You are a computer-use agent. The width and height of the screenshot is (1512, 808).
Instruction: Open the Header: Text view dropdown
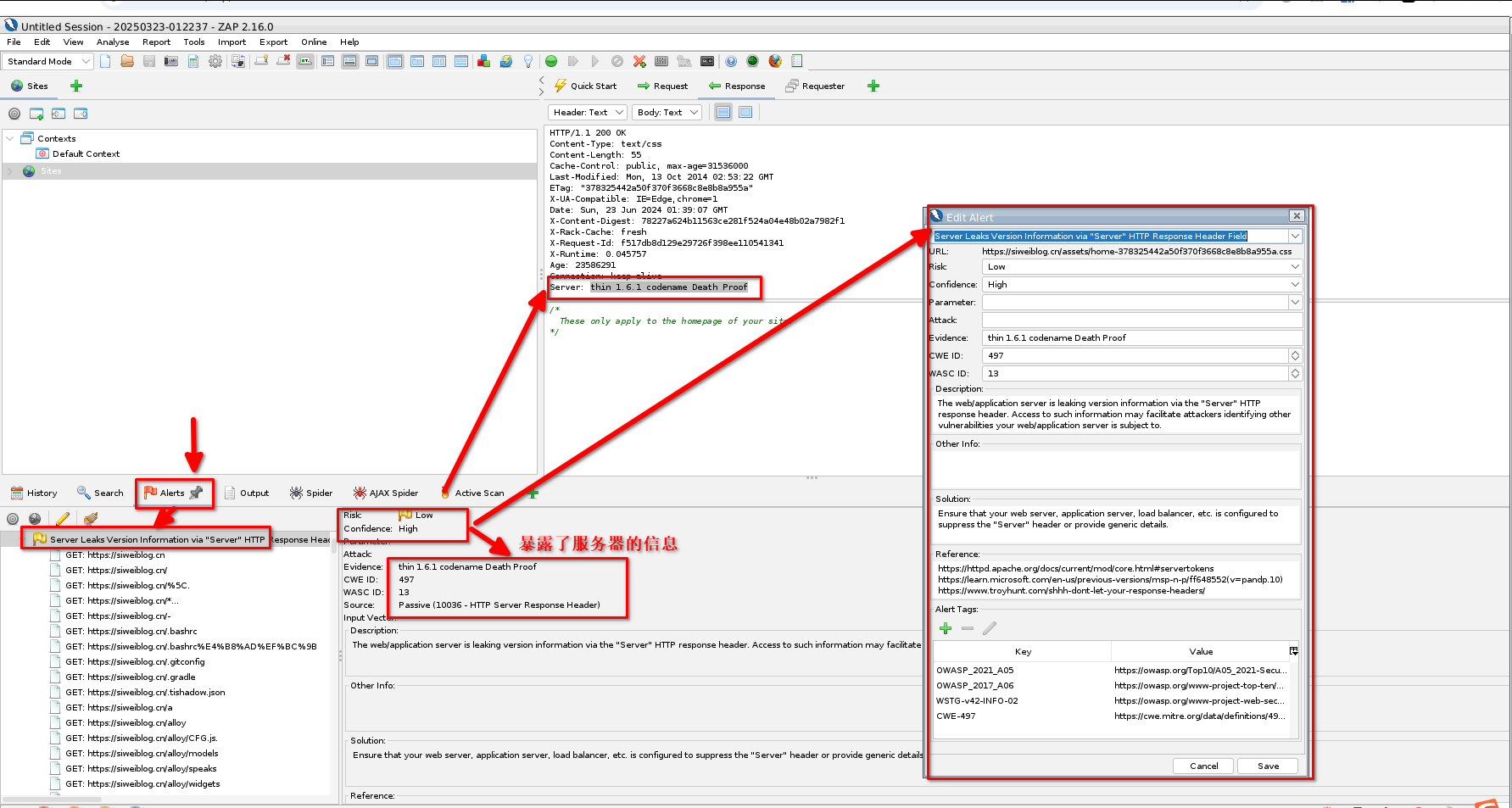click(589, 113)
